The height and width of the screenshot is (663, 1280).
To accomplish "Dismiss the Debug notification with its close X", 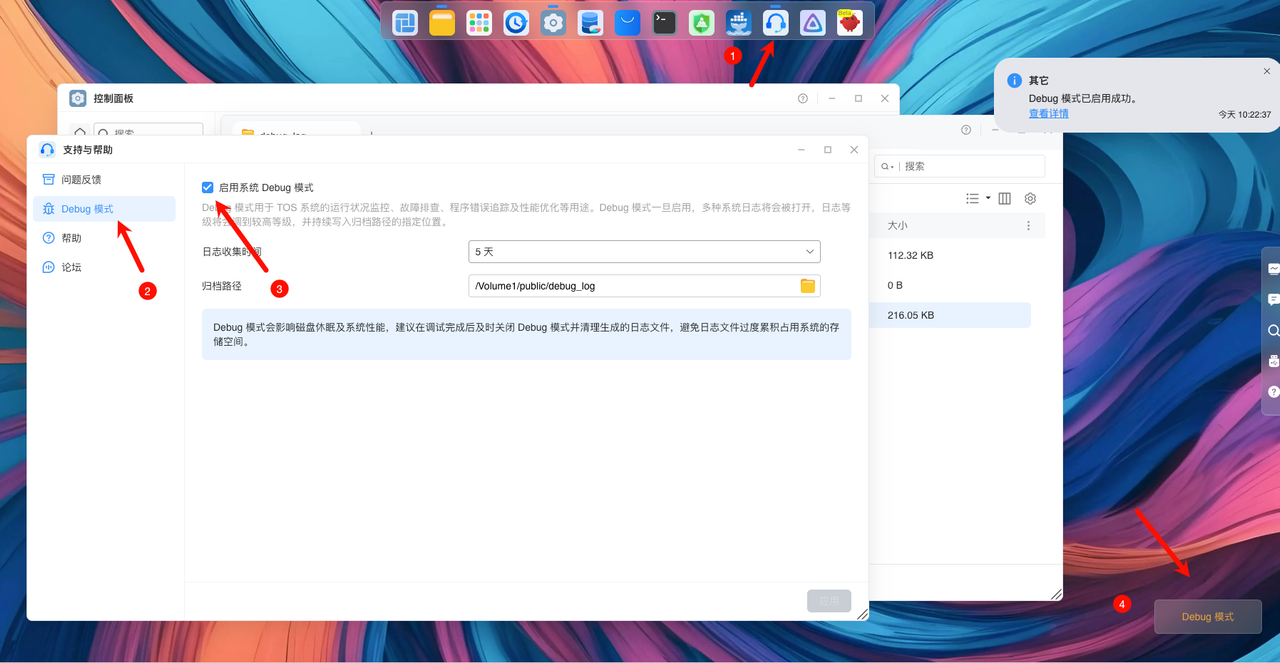I will 1267,71.
